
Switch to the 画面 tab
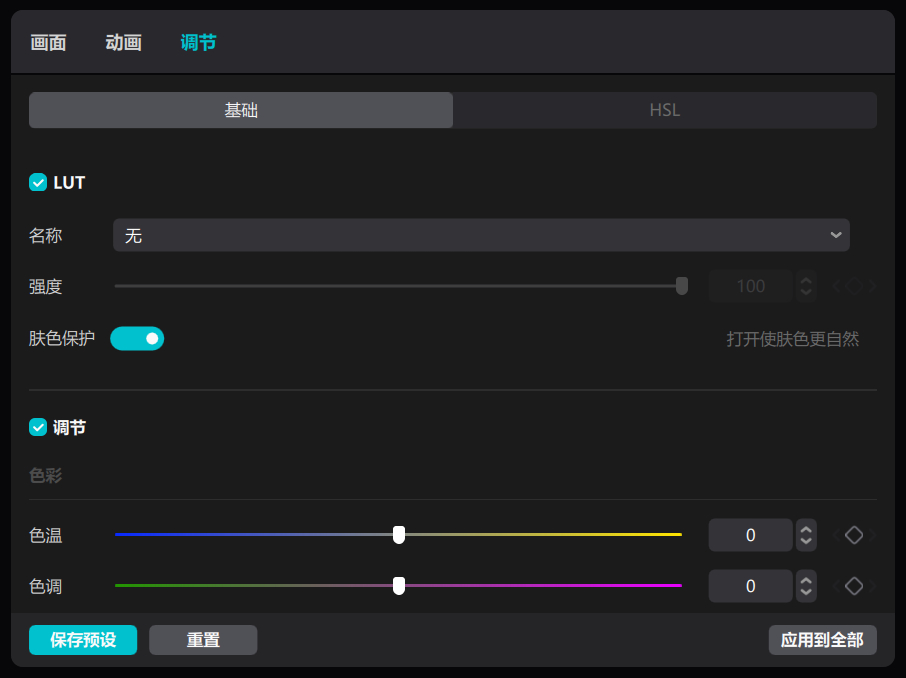(49, 43)
